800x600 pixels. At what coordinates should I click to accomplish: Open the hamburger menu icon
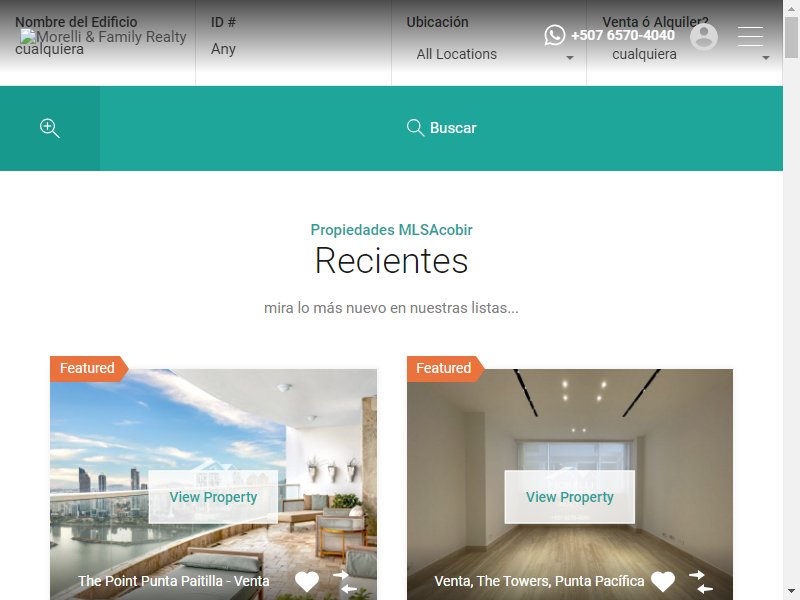tap(750, 36)
